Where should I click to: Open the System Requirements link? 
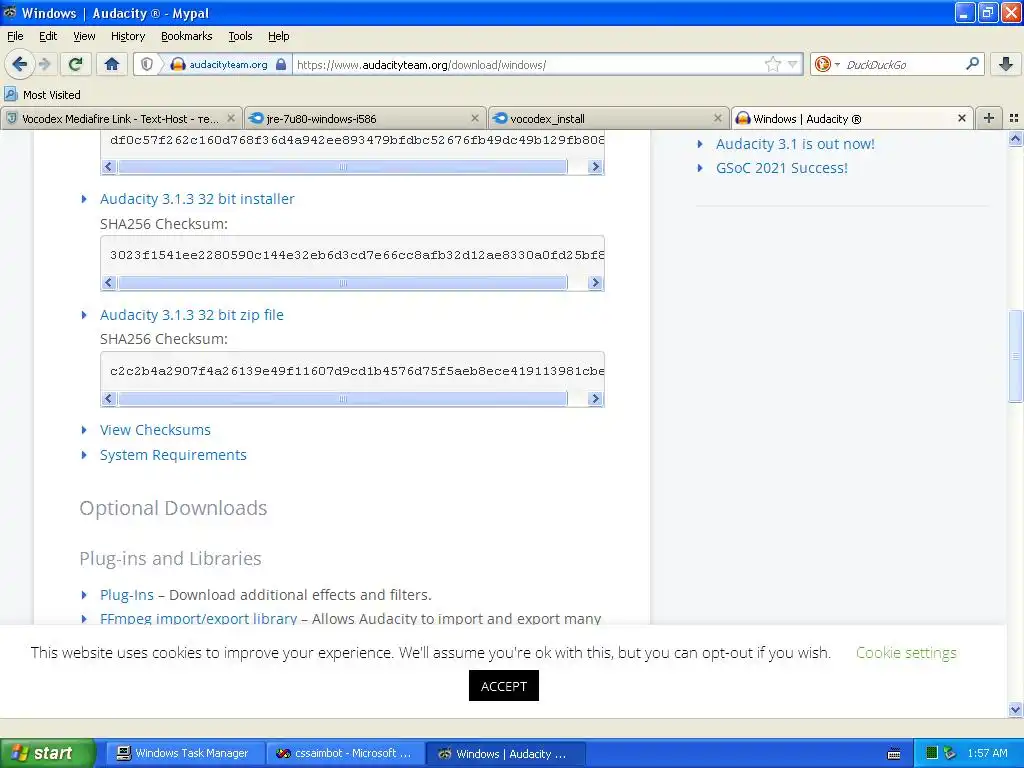173,455
